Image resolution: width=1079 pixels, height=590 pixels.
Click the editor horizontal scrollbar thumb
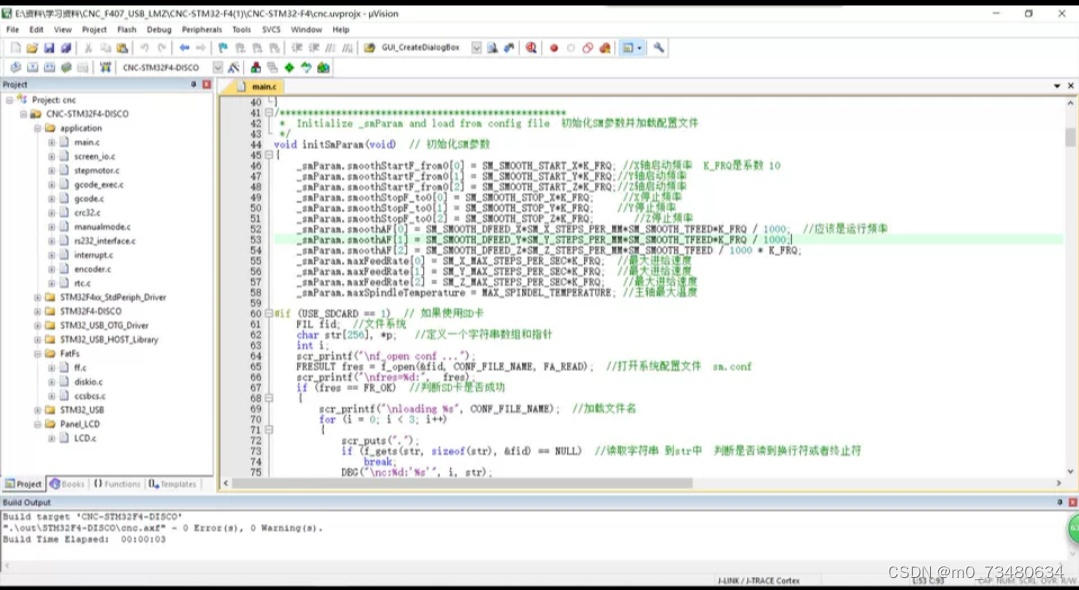coord(462,484)
